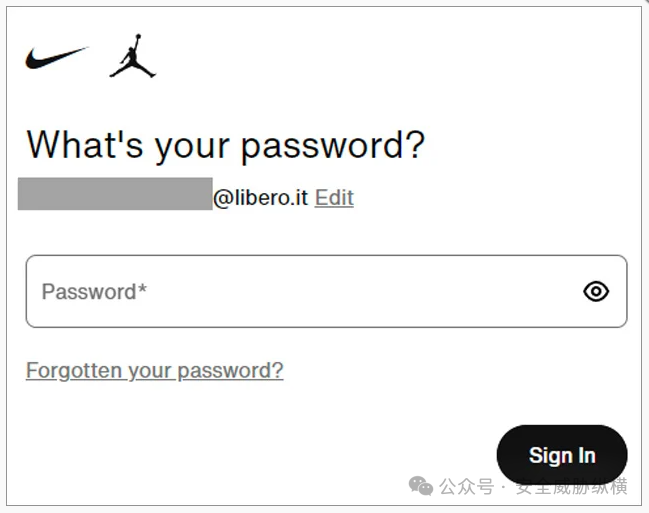
Task: Select the Jumpman brand mark
Action: [x=132, y=55]
